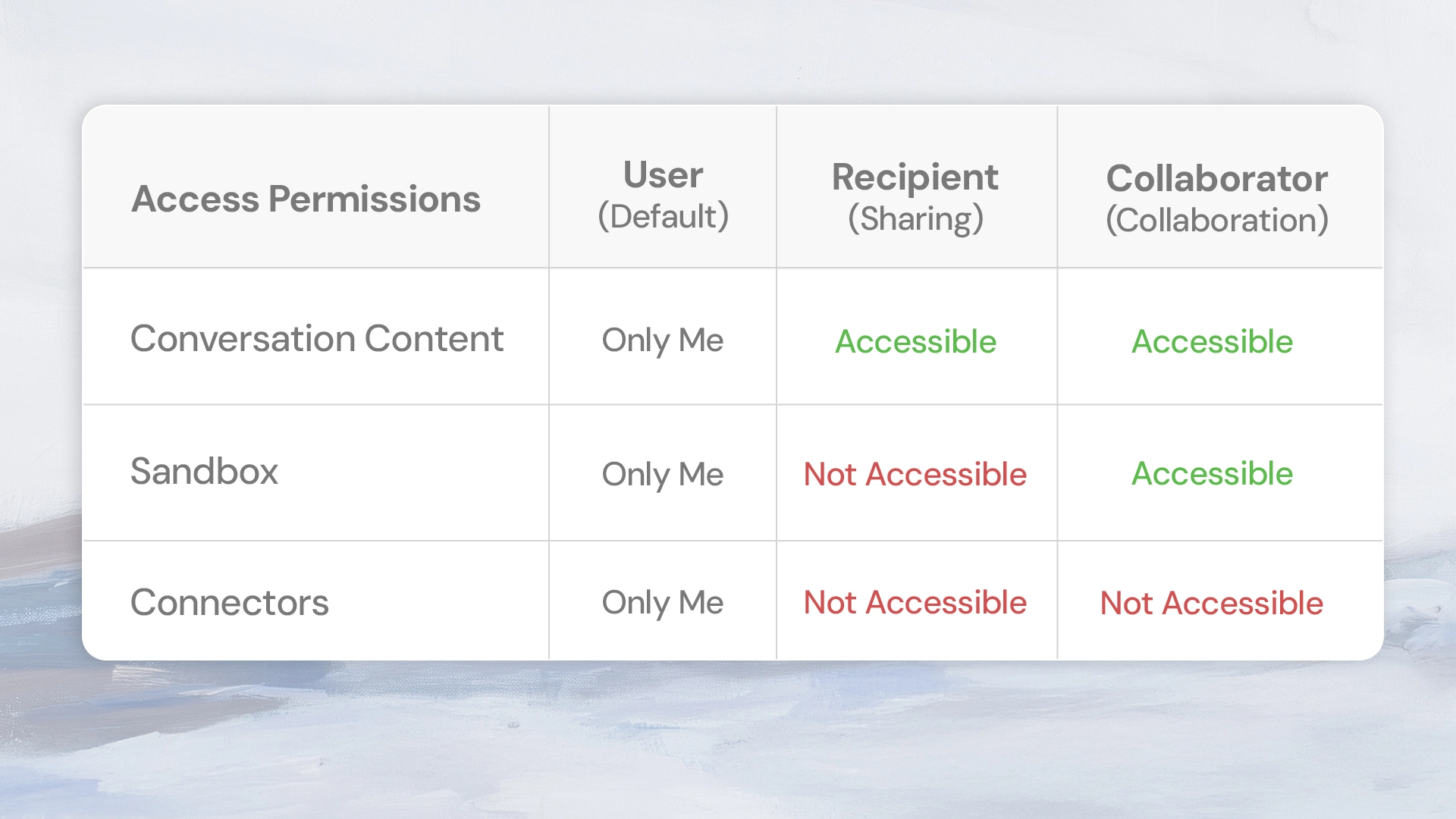Click Only Me in Connectors row

pos(662,603)
